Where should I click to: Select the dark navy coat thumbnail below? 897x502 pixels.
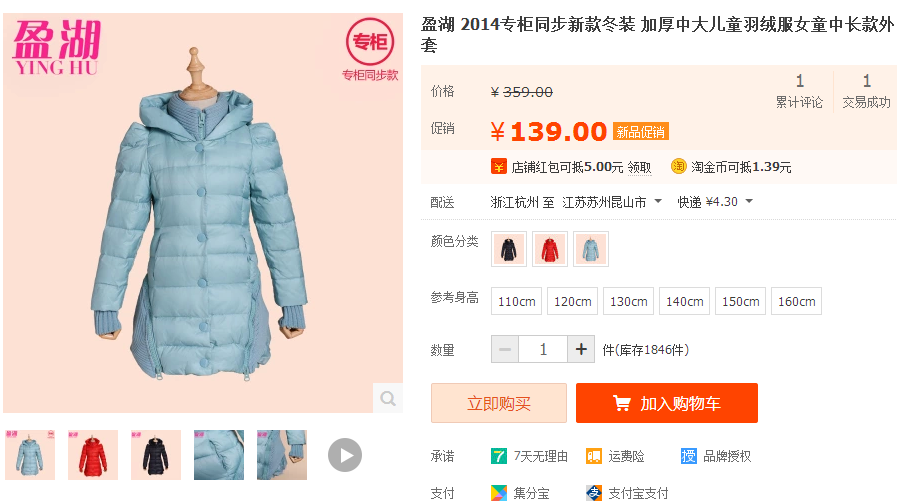[156, 455]
